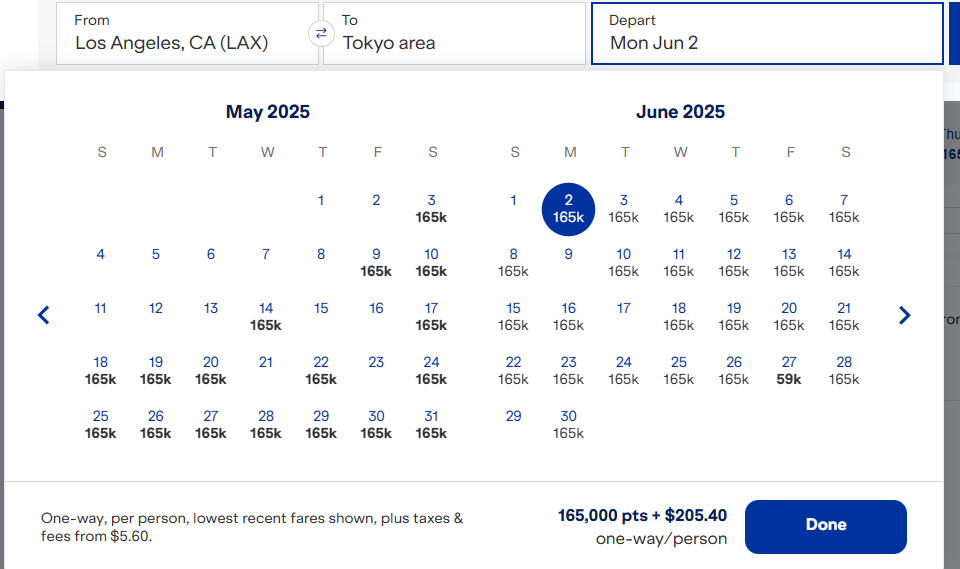Select June 30 on the calendar
Screen dimensions: 960x569
pos(568,424)
